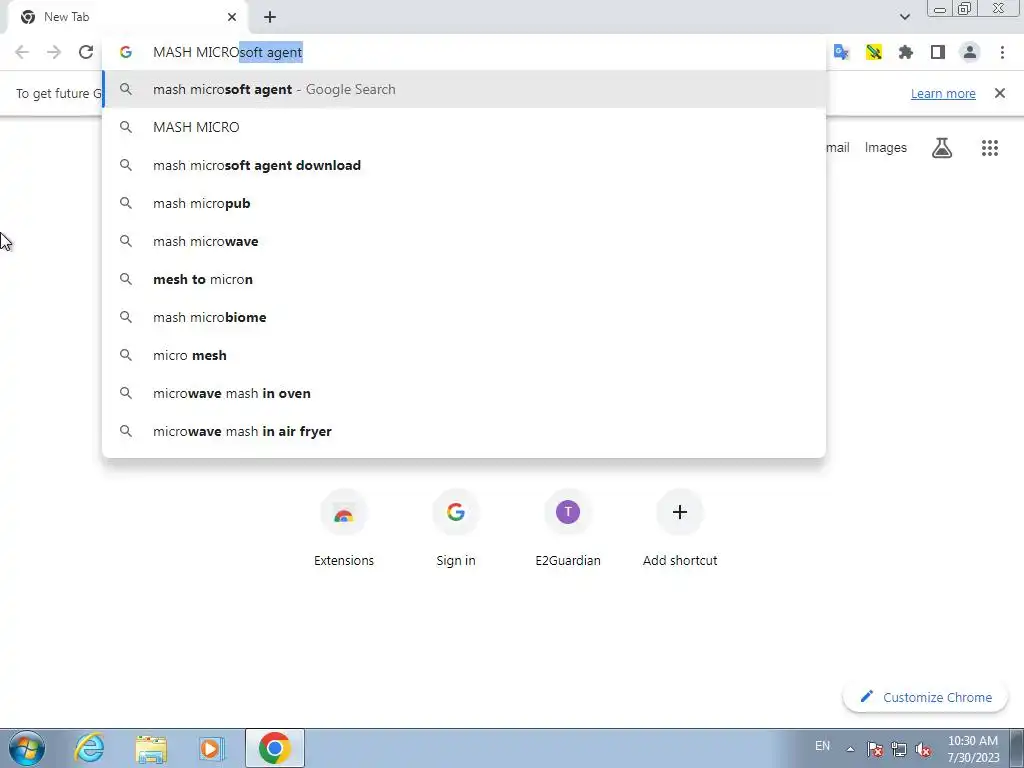Open the Action Center flag icon
Screen dimensions: 1024x768
click(875, 749)
